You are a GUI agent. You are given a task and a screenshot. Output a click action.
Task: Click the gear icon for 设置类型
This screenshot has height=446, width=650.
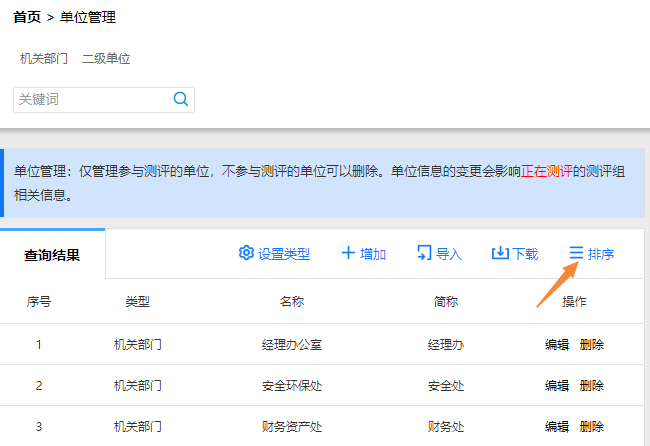pos(246,252)
